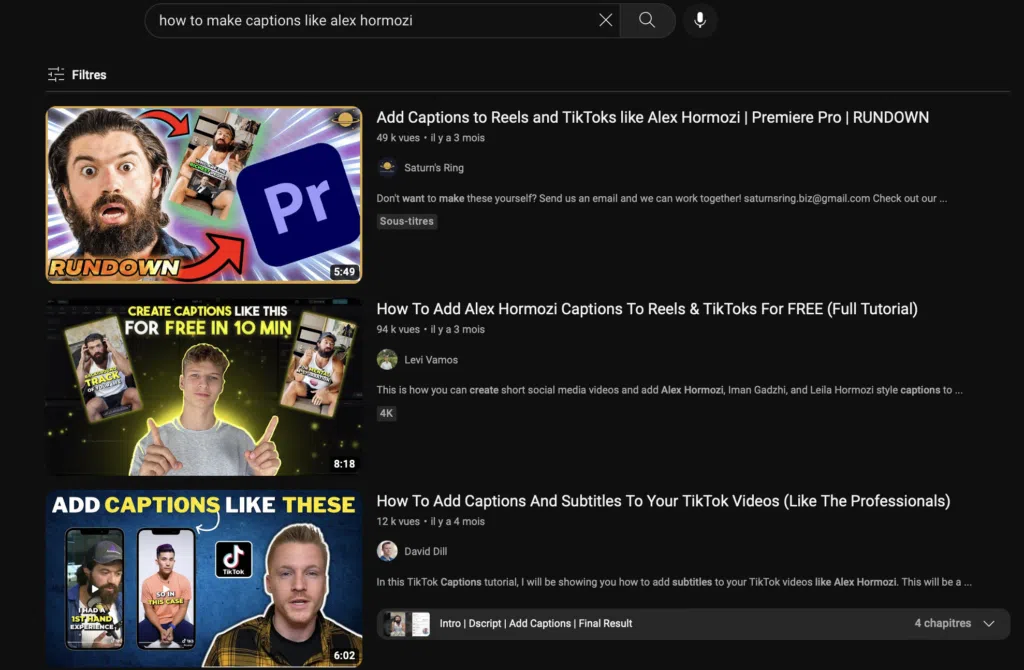1024x670 pixels.
Task: Visit the David Dill channel name
Action: [x=426, y=551]
